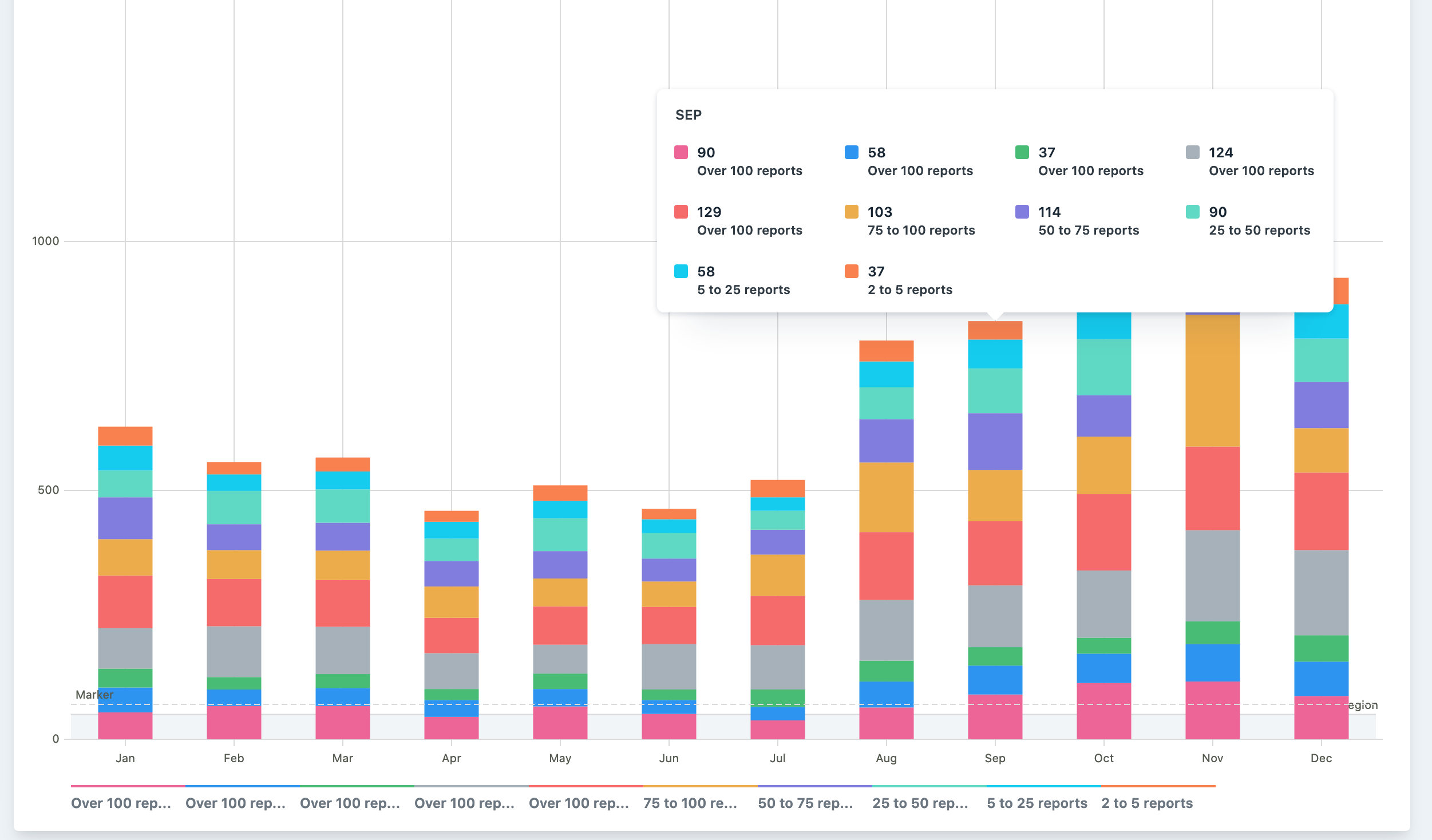Click the teal segment of the Oct bar
The image size is (1432, 840).
1103,367
